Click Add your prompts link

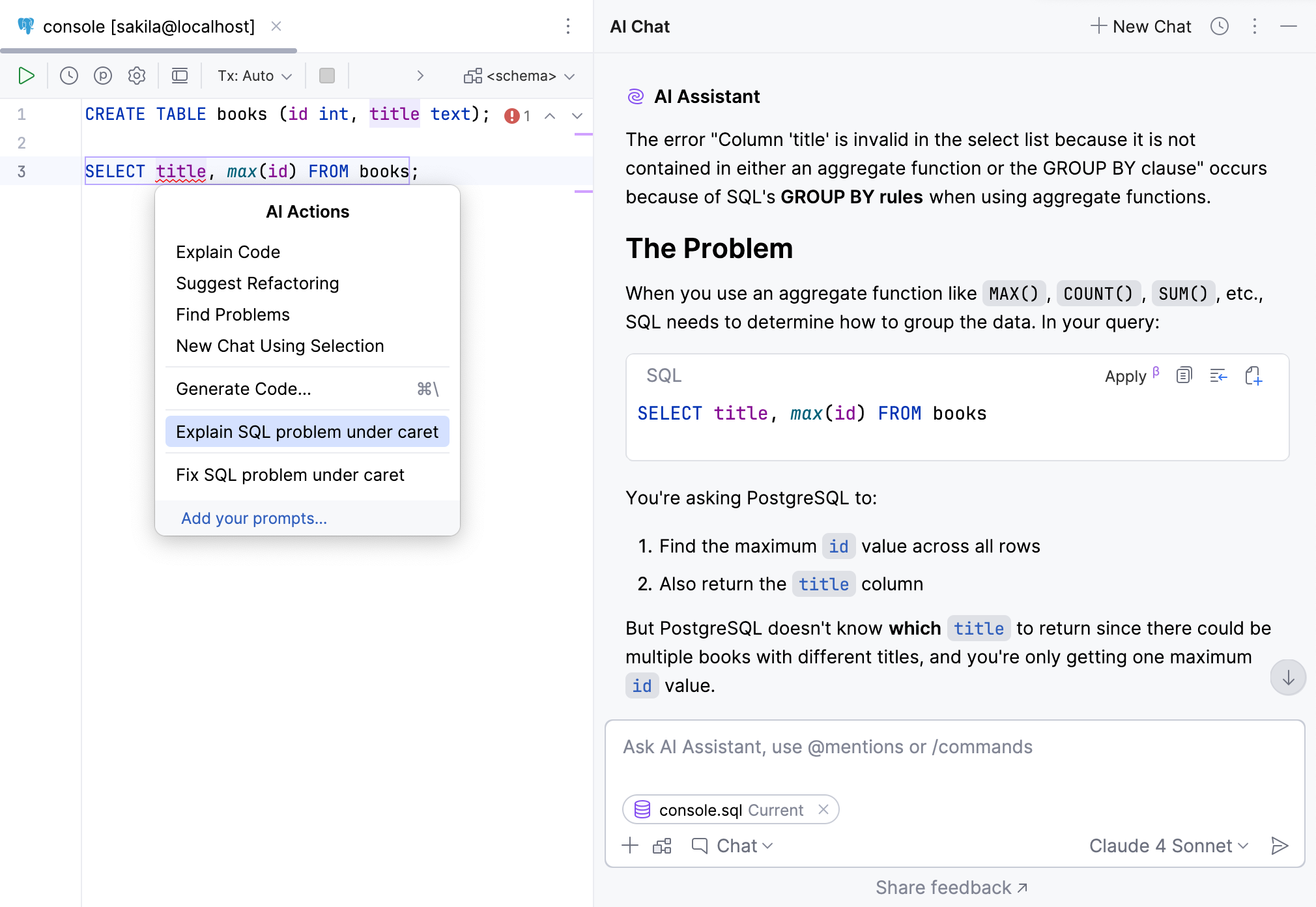point(253,518)
